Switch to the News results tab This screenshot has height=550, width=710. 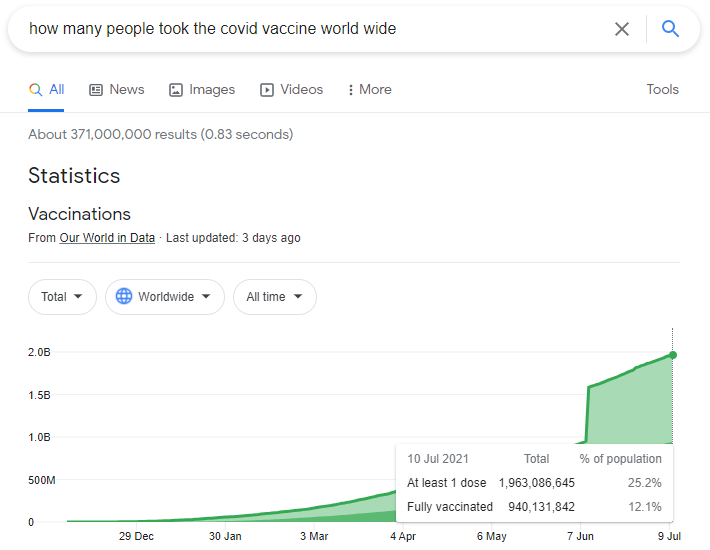point(117,90)
